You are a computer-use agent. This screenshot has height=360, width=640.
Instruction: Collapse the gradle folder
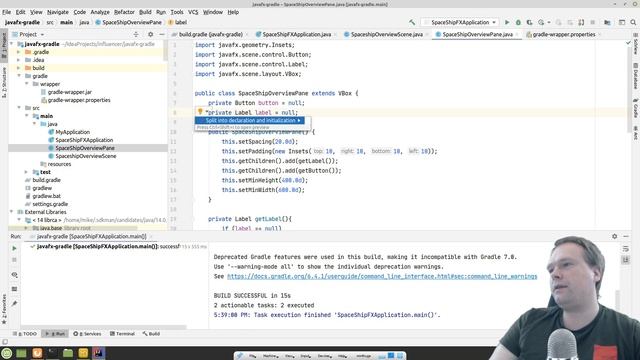tap(18, 76)
